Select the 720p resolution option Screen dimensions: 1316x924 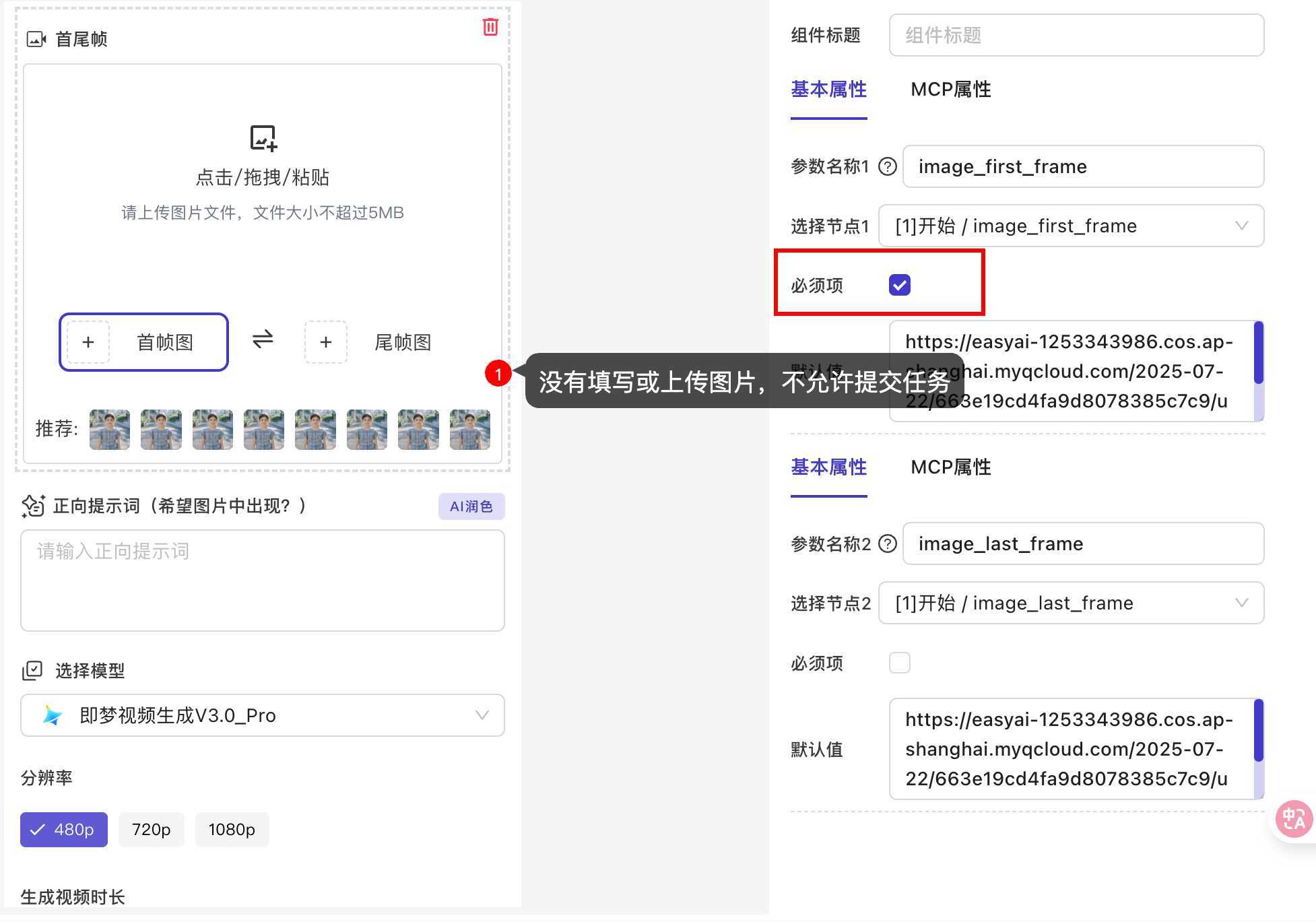pos(151,829)
